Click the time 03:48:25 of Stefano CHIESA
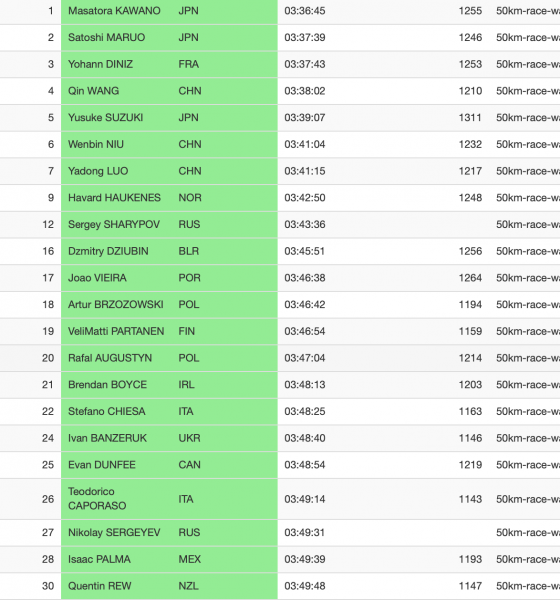560x600 pixels. pos(305,411)
